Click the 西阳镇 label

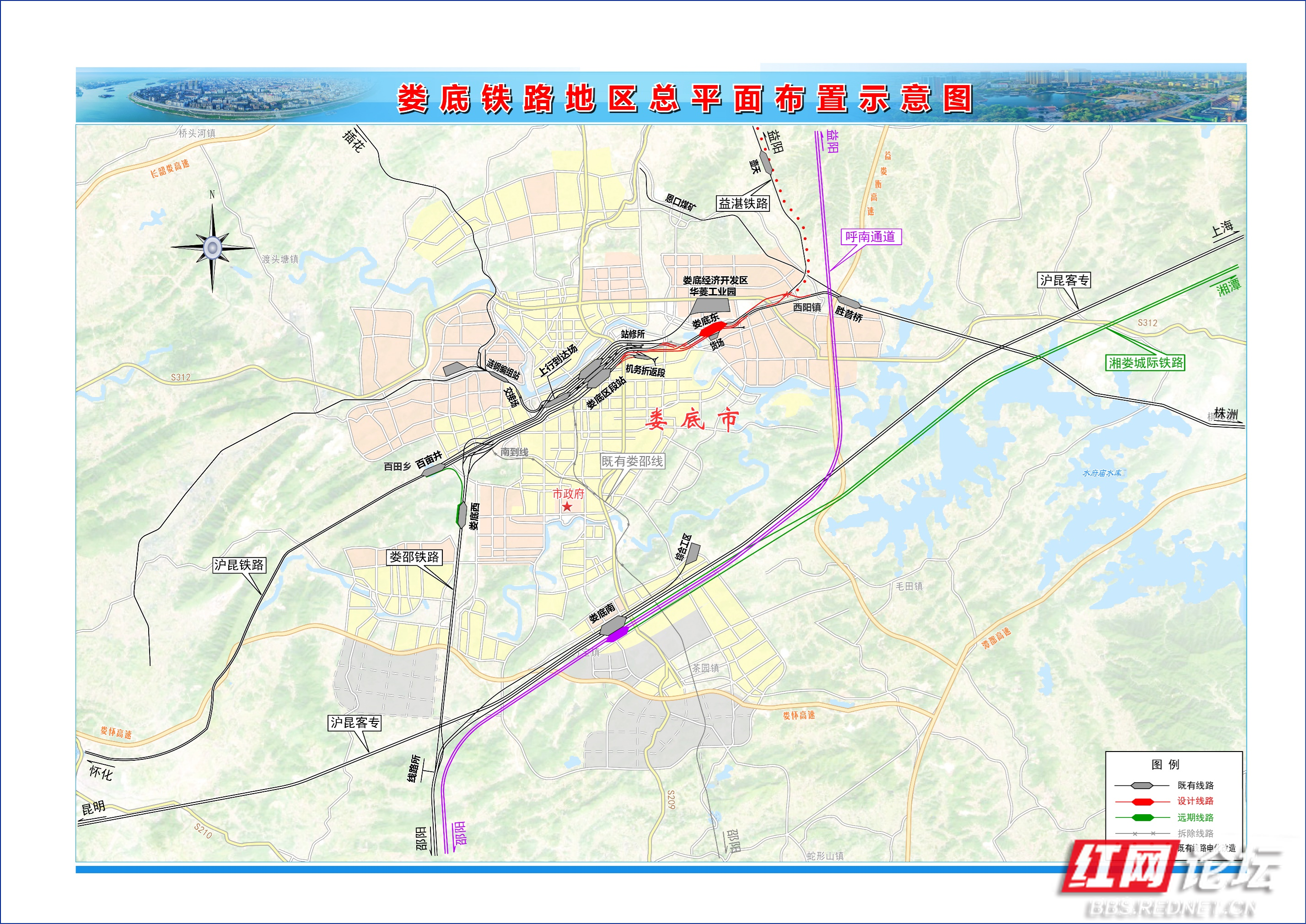click(807, 307)
